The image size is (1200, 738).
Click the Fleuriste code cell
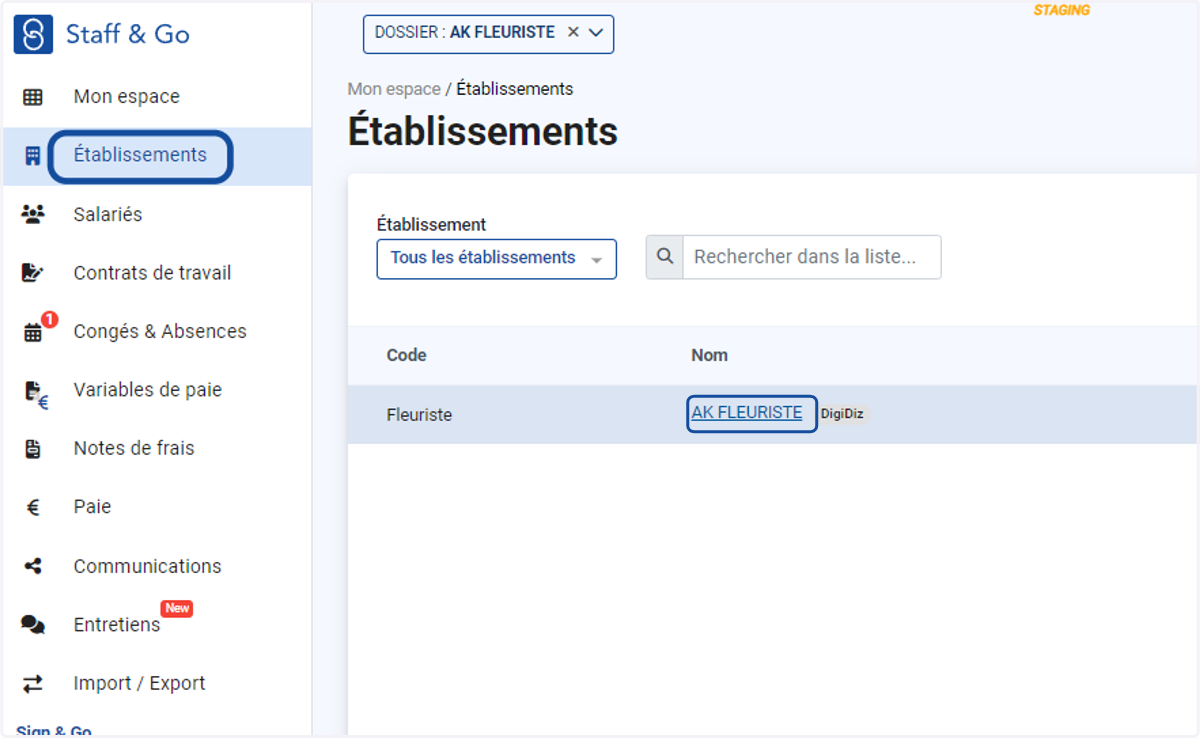click(x=419, y=414)
